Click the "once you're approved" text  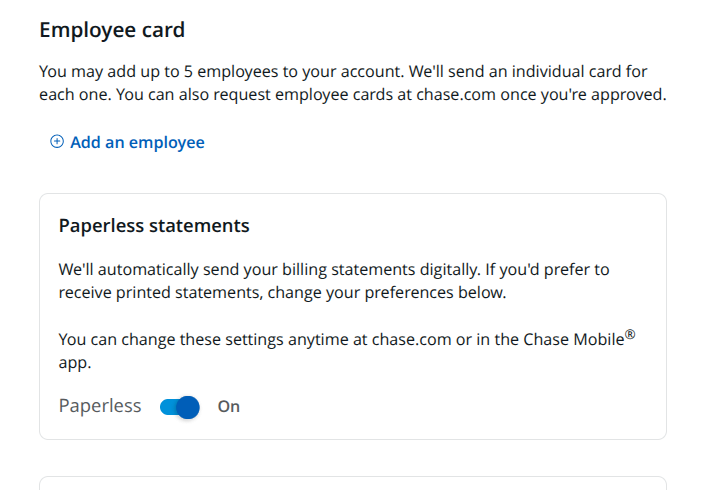(584, 95)
